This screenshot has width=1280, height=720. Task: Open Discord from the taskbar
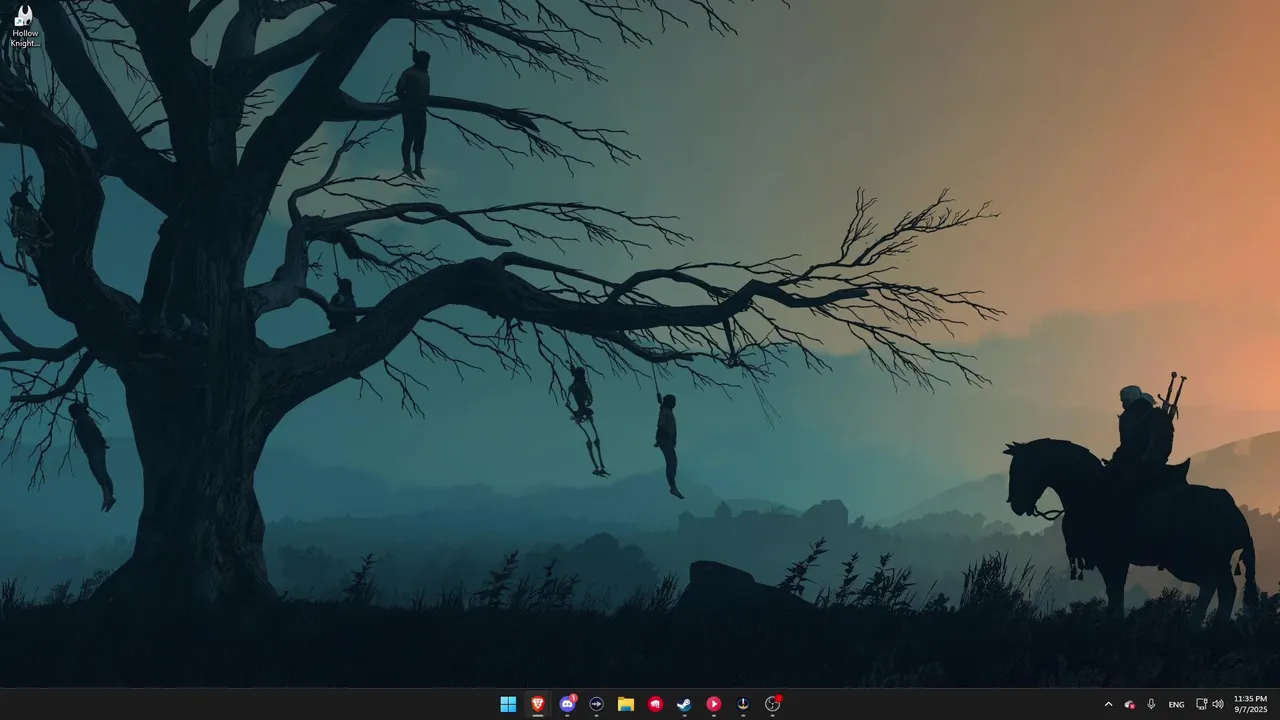tap(567, 704)
